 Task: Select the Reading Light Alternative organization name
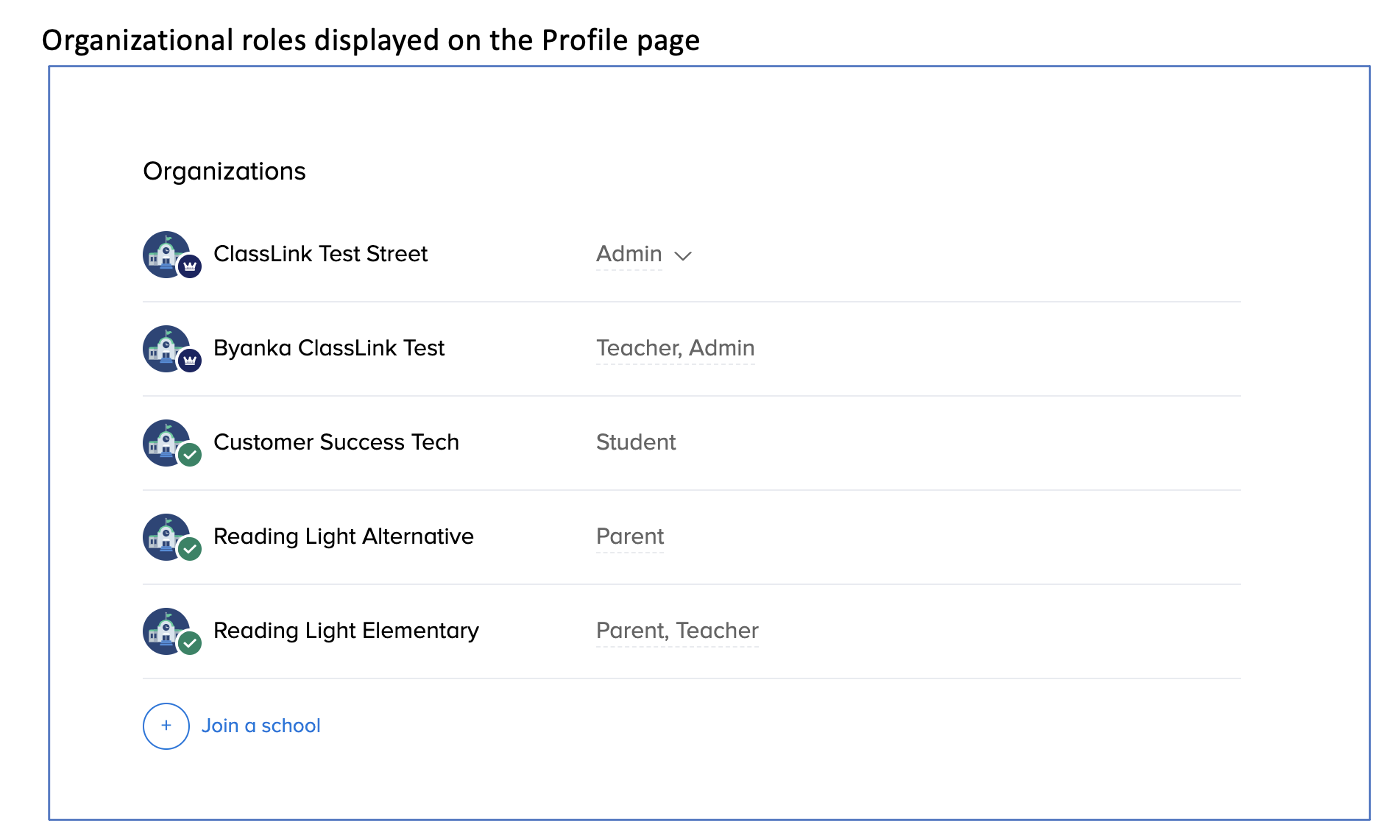pyautogui.click(x=343, y=536)
